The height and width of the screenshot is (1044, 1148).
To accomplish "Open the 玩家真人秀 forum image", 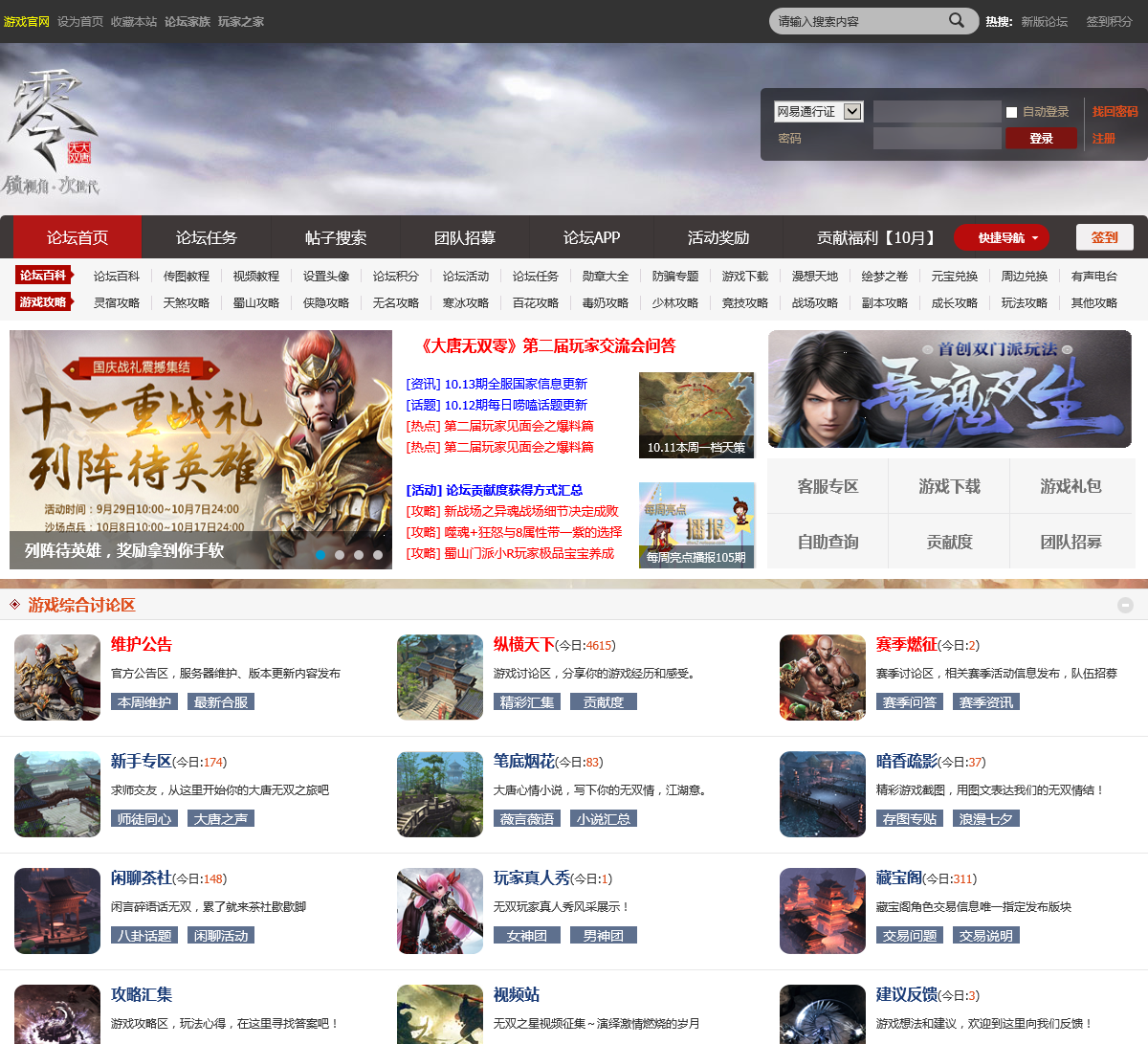I will coord(440,911).
